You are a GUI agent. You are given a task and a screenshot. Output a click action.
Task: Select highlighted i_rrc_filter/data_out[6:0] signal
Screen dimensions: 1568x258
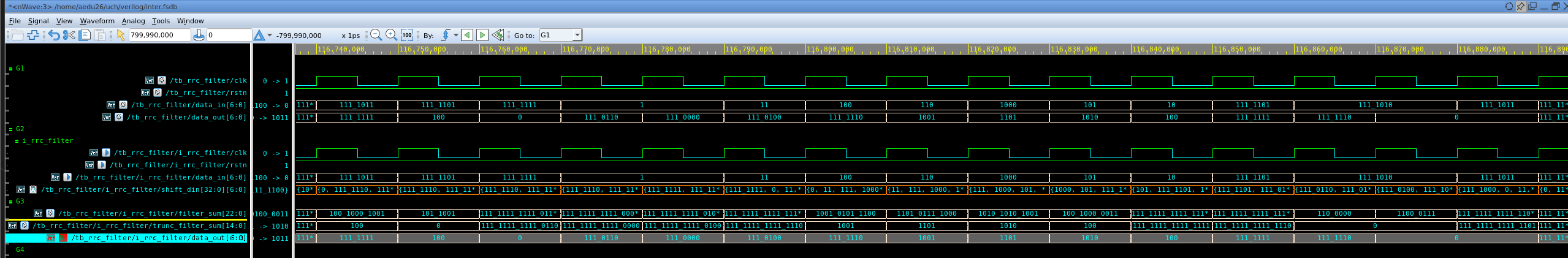point(159,238)
